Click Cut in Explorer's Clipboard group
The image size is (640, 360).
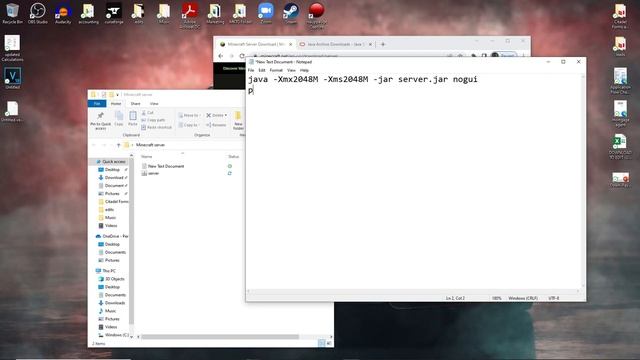point(147,113)
